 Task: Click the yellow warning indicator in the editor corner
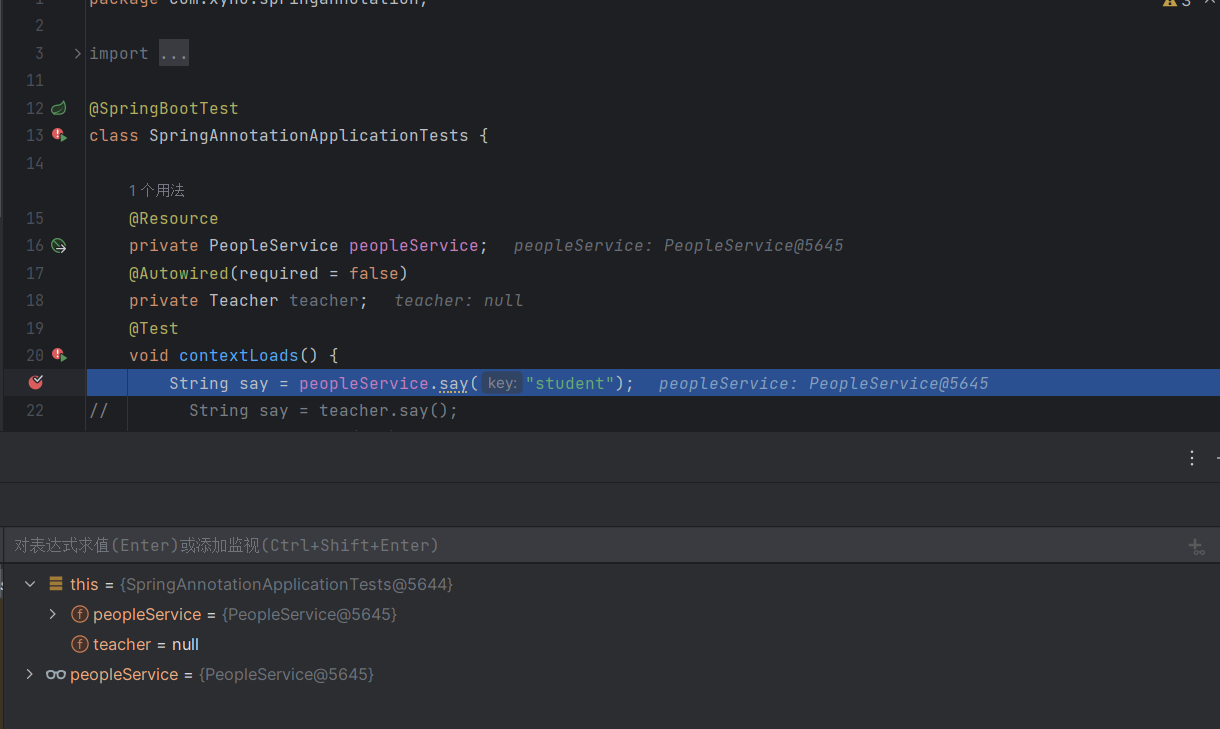pos(1170,3)
